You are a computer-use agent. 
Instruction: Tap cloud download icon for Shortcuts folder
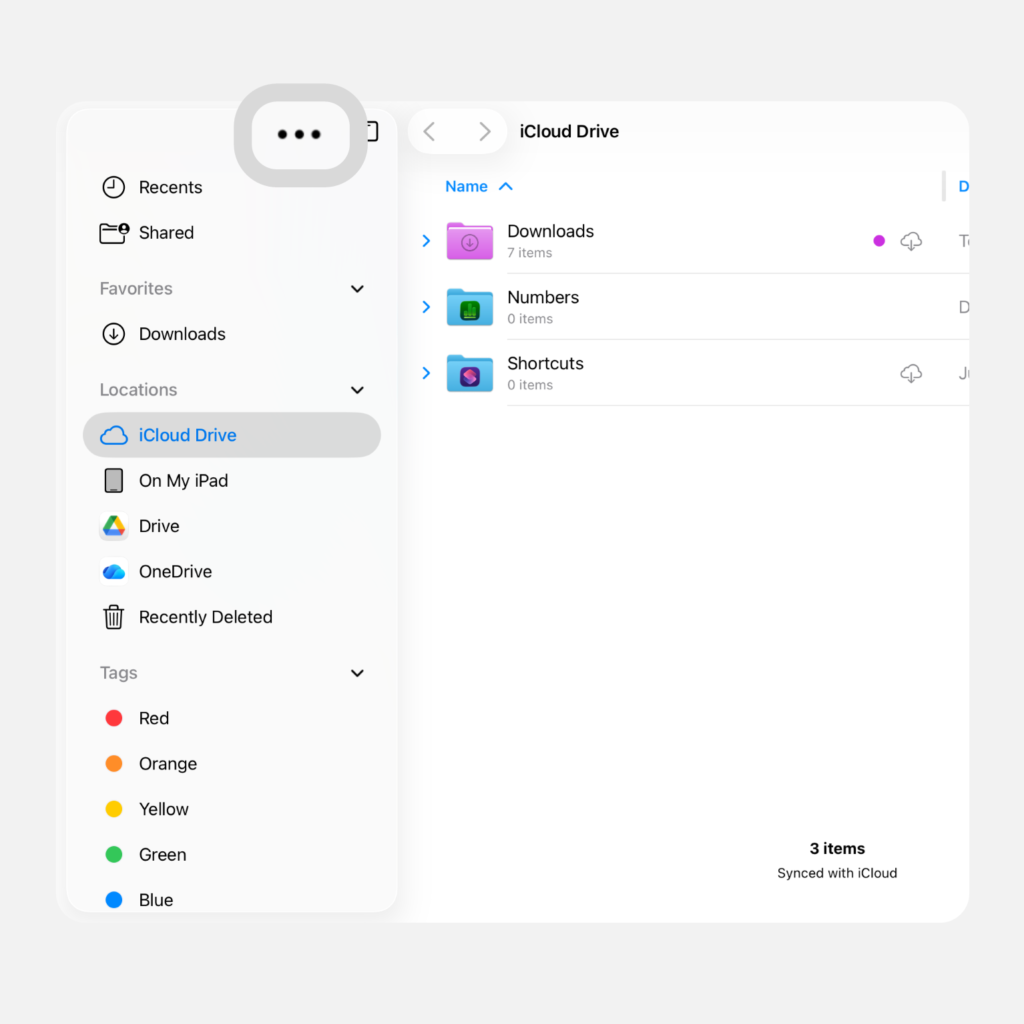(x=911, y=373)
